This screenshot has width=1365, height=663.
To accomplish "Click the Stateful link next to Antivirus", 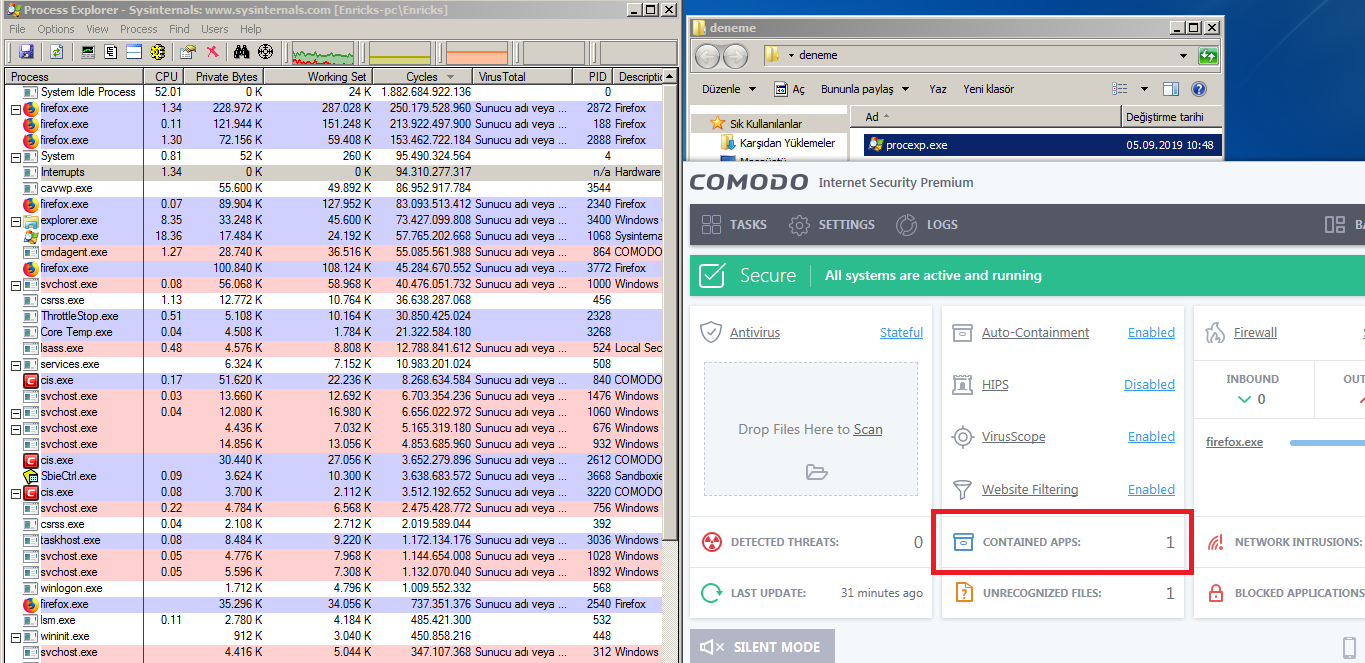I will click(901, 332).
